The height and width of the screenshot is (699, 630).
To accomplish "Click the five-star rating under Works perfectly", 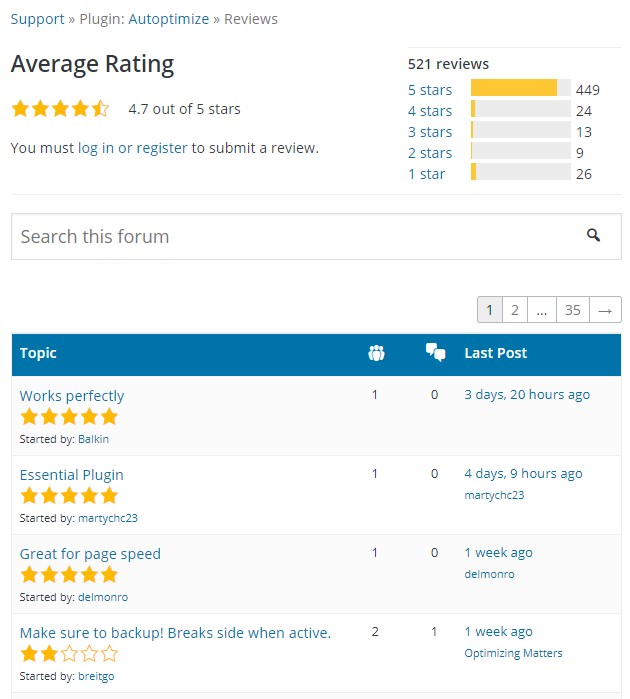I will [x=69, y=417].
